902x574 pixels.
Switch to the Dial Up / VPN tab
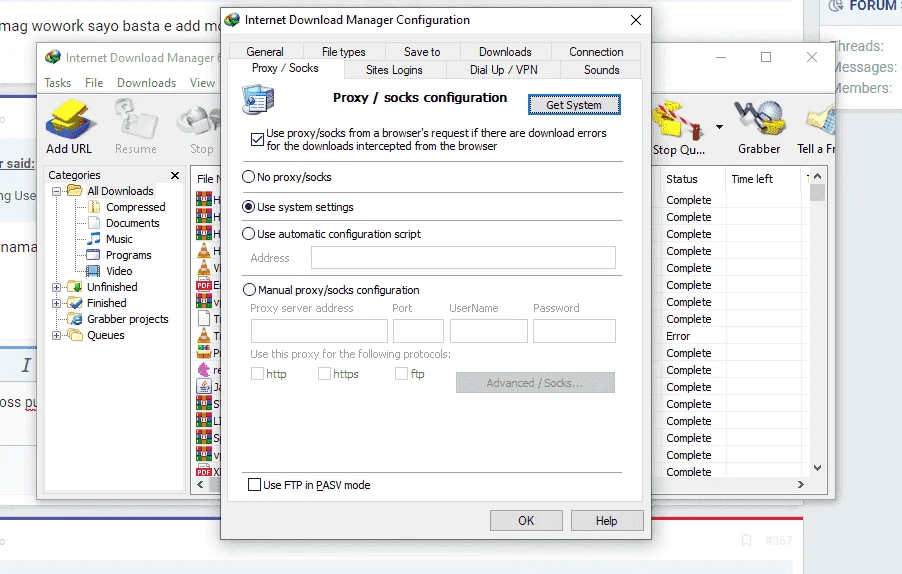pos(503,70)
